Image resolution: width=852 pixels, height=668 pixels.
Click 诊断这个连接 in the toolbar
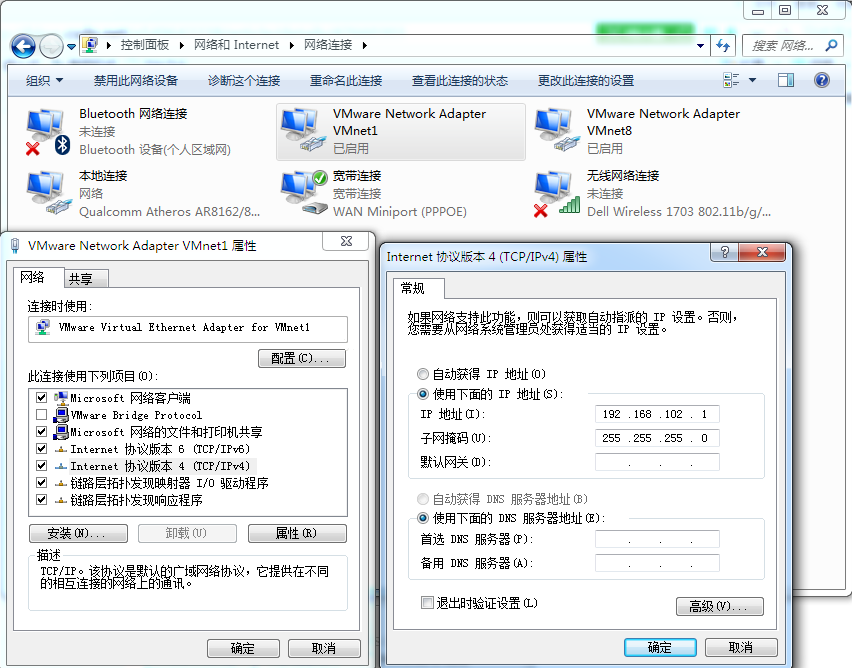[244, 81]
